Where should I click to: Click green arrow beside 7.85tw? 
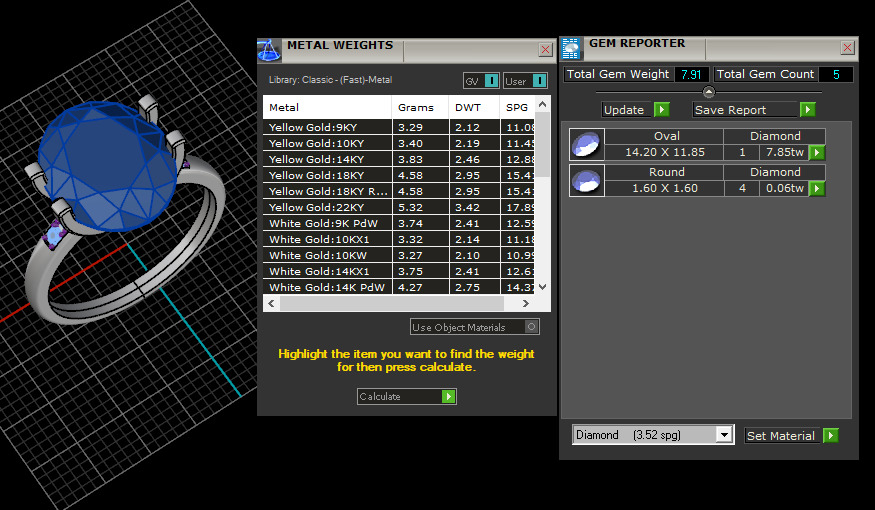817,152
